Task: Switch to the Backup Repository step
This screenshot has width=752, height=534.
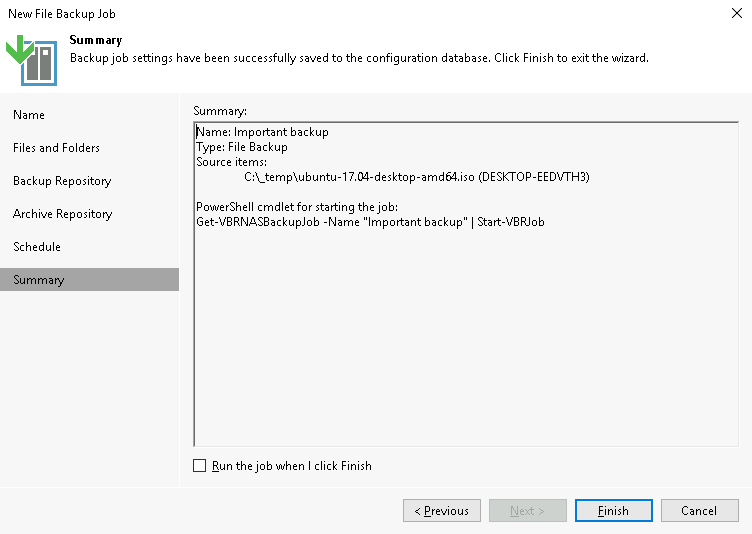Action: (62, 181)
